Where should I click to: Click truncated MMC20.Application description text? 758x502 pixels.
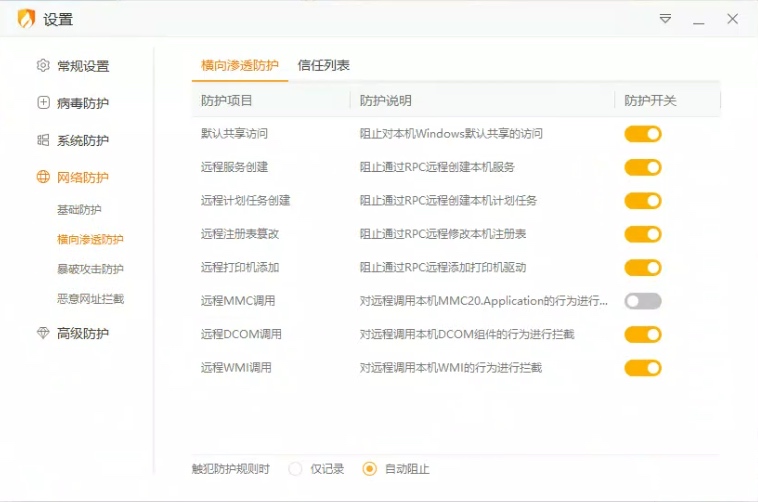pyautogui.click(x=483, y=300)
